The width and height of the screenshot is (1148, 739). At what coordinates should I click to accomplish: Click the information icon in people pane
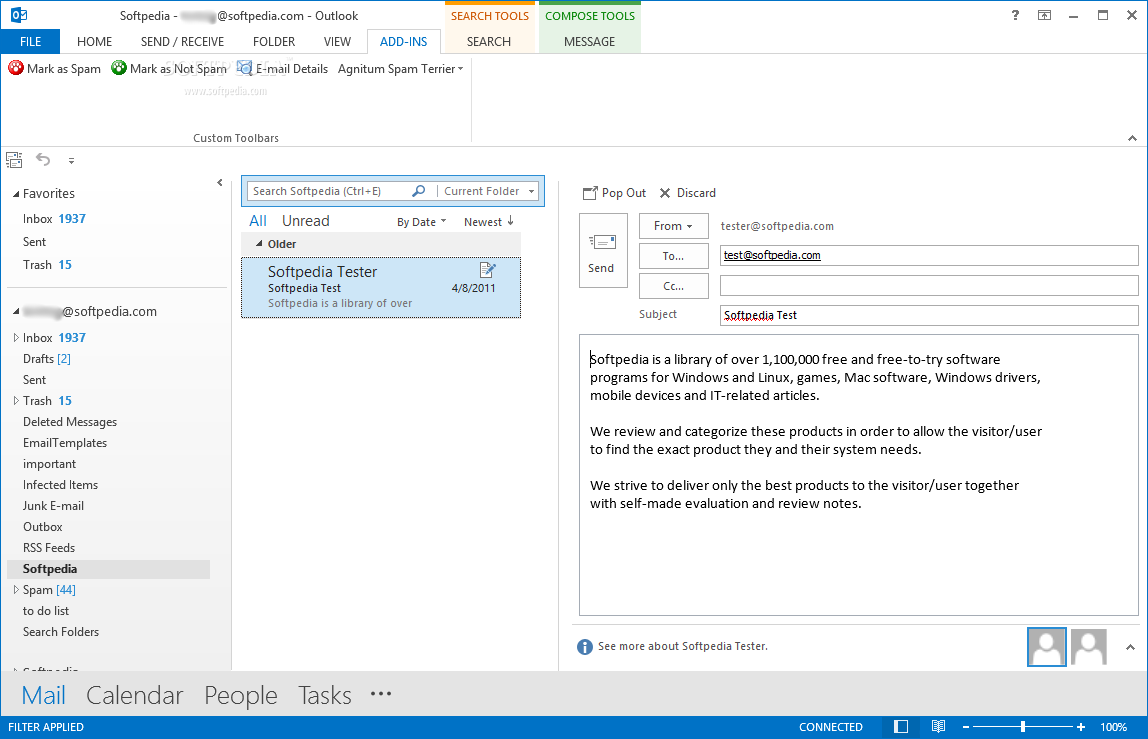coord(584,647)
